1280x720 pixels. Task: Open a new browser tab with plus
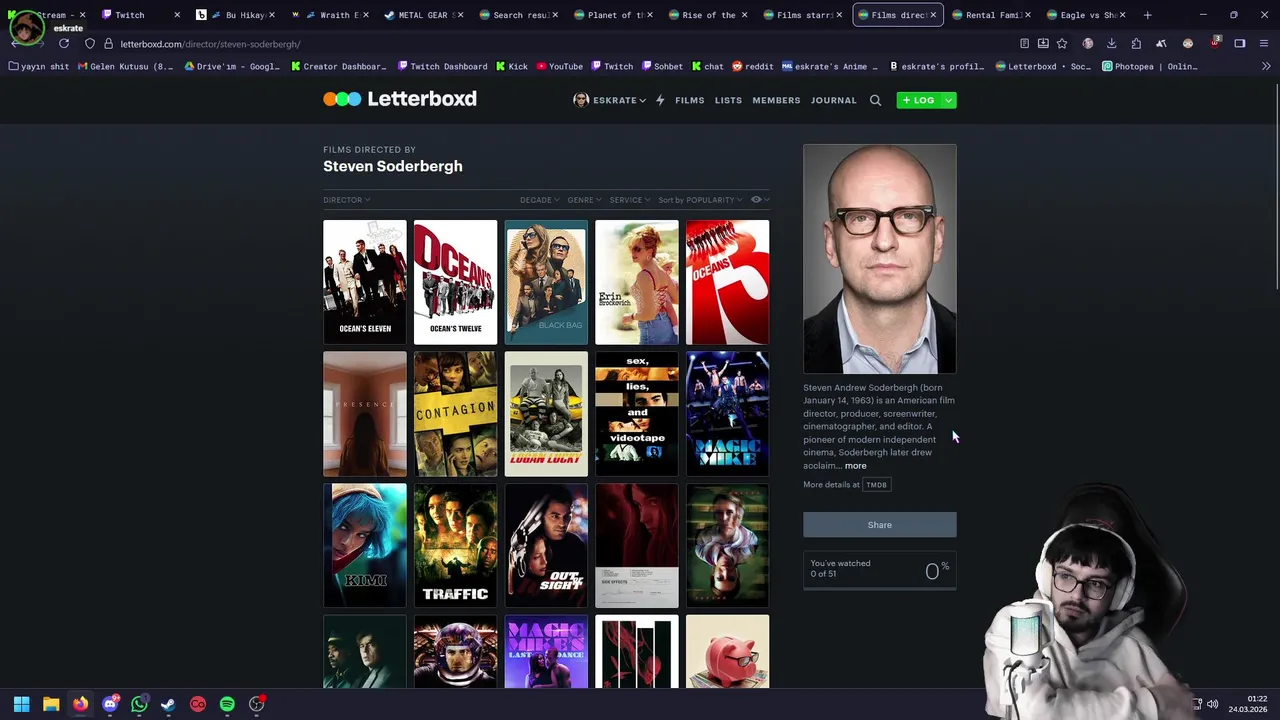pos(1147,15)
